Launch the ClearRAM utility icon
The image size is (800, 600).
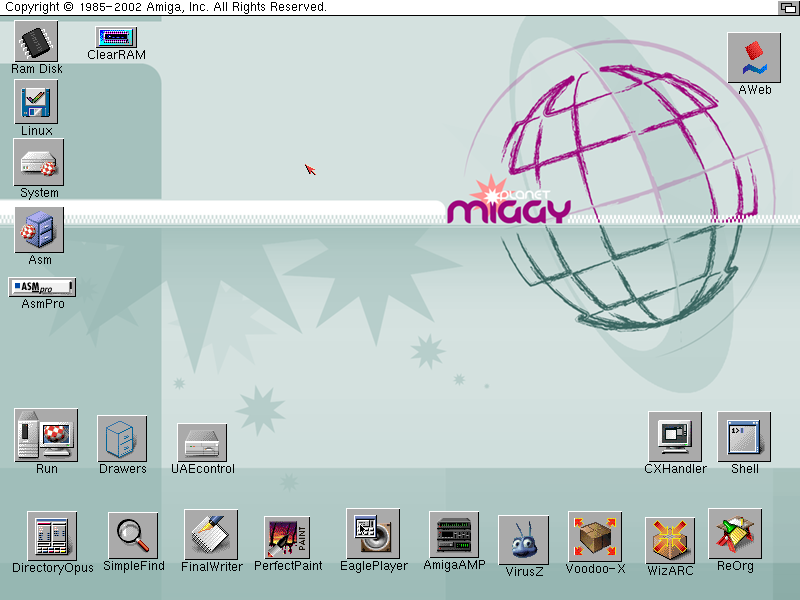116,37
